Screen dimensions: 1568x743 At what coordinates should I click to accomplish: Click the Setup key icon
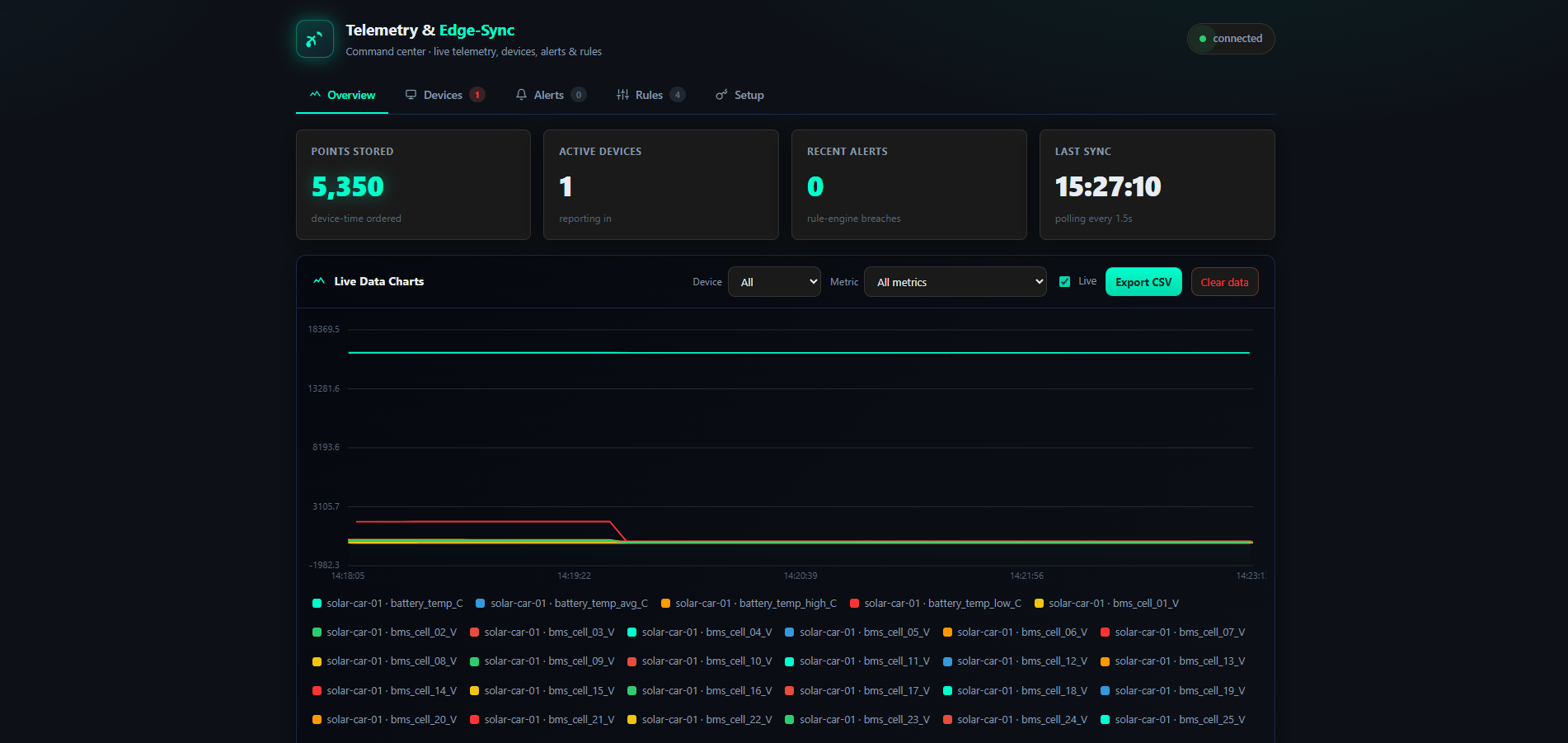coord(721,95)
